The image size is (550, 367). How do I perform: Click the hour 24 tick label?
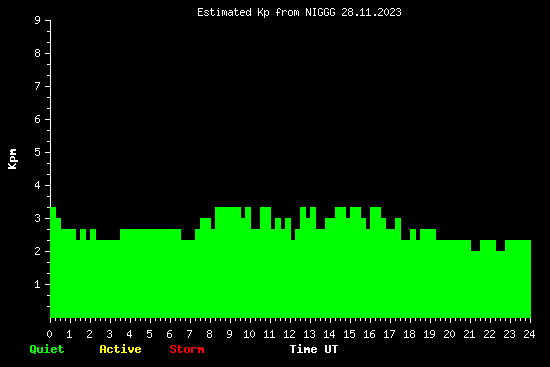529,334
